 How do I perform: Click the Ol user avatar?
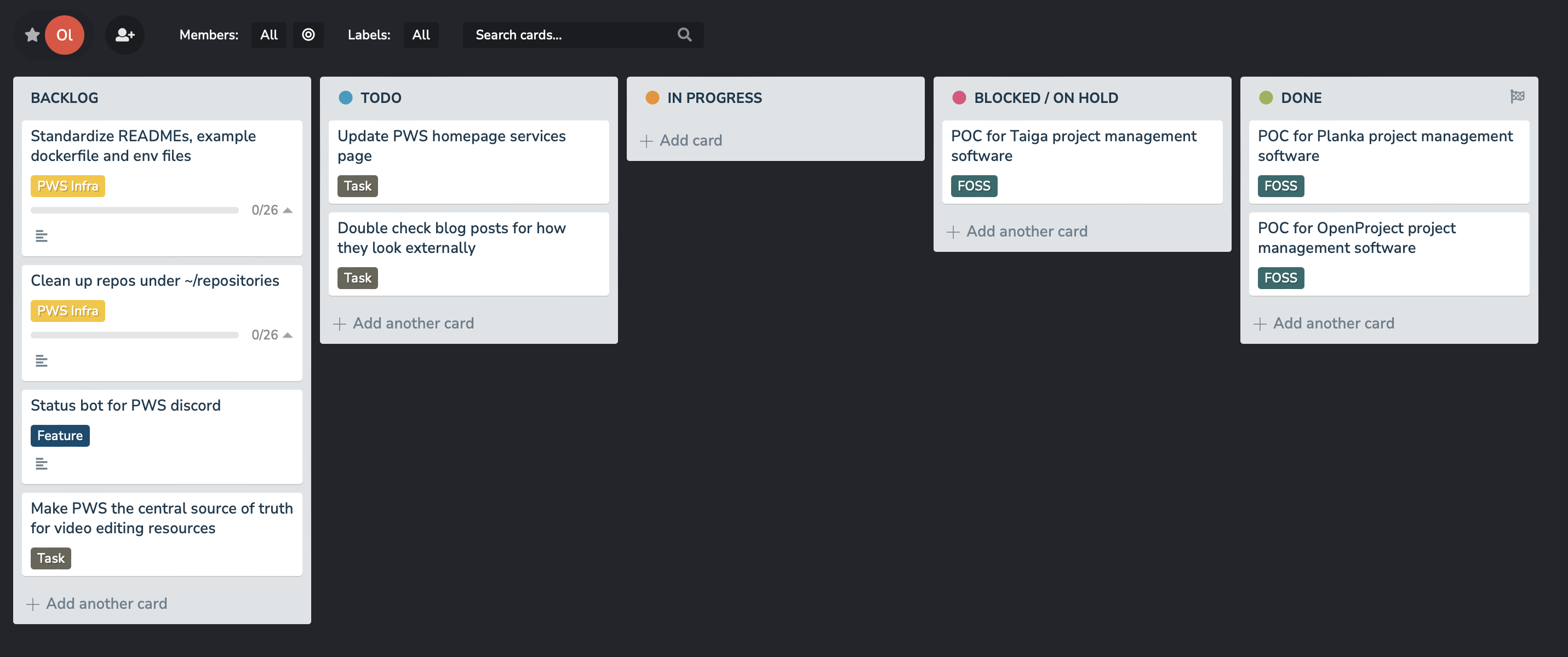(65, 34)
